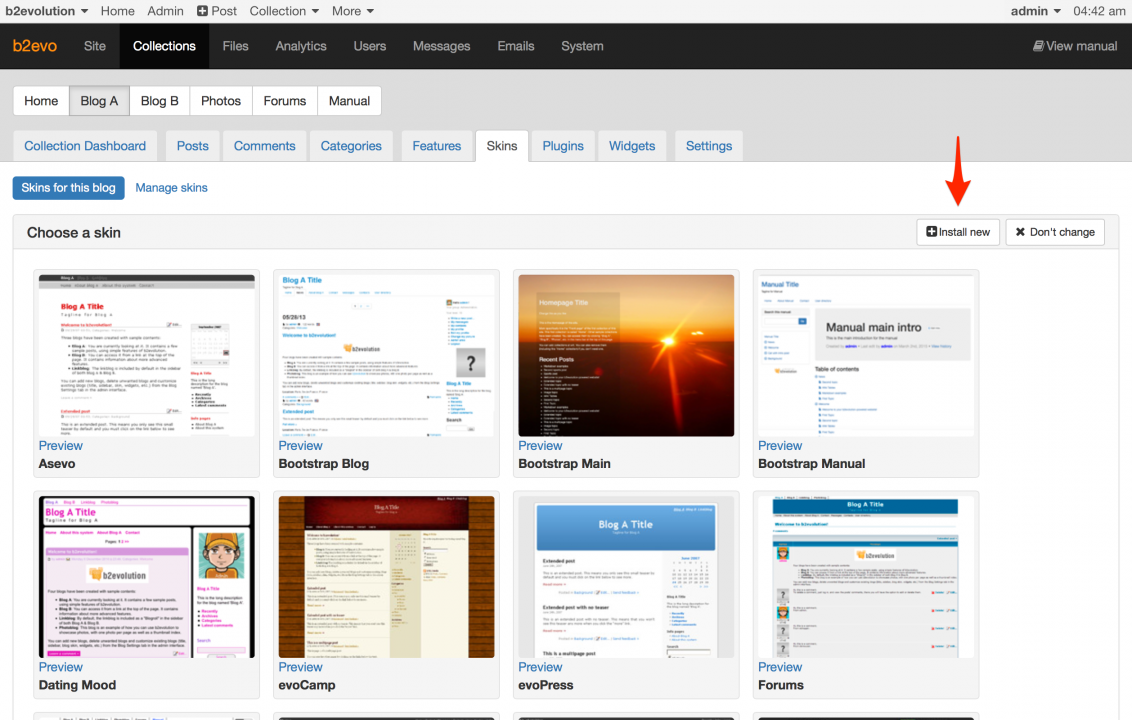The image size is (1132, 720).
Task: Preview the evoCamp skin
Action: click(x=300, y=667)
